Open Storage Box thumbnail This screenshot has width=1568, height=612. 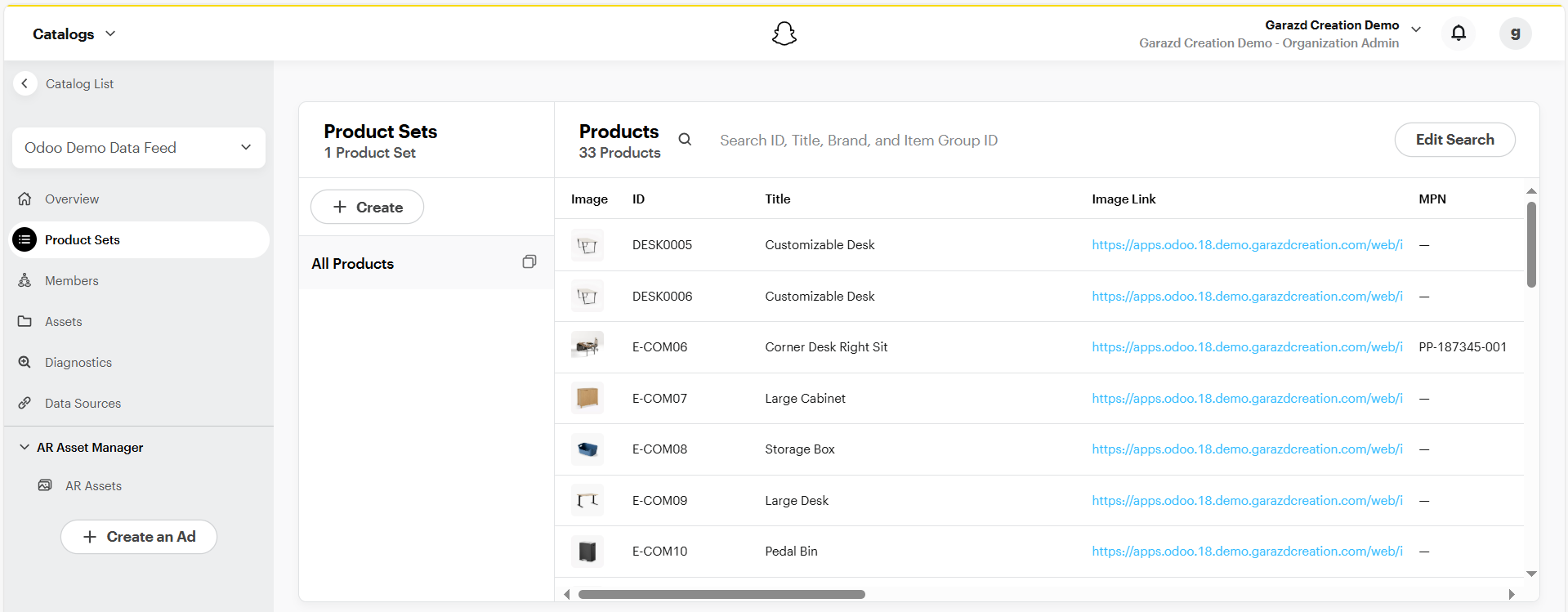click(587, 449)
